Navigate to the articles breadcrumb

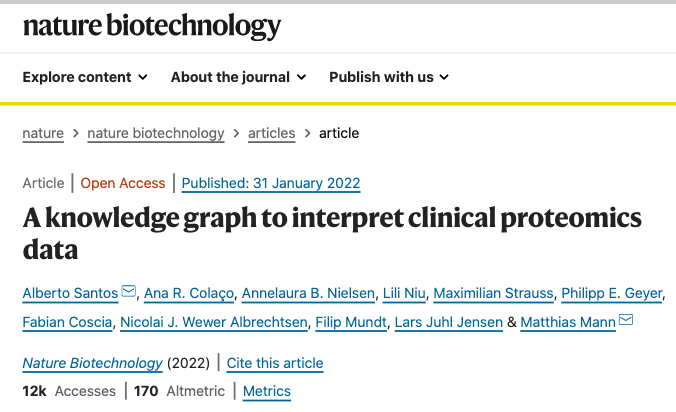coord(271,133)
